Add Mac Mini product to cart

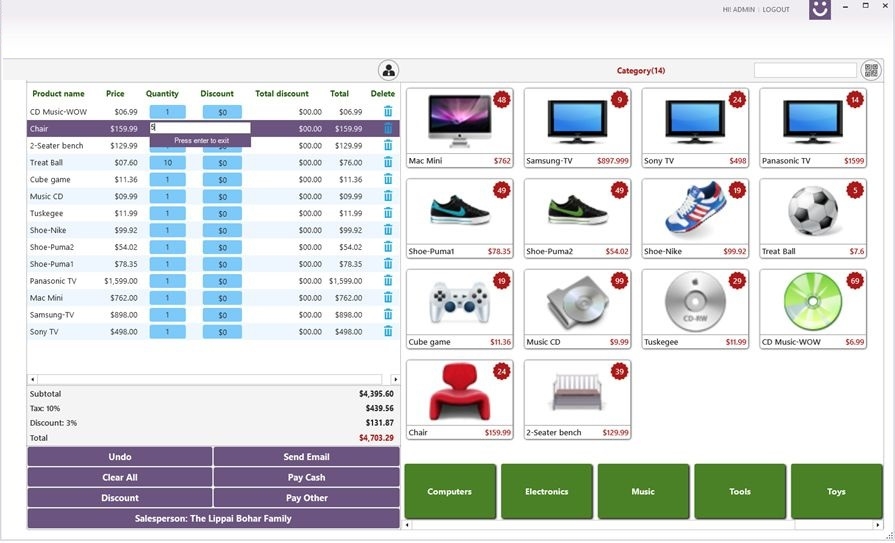click(x=459, y=128)
